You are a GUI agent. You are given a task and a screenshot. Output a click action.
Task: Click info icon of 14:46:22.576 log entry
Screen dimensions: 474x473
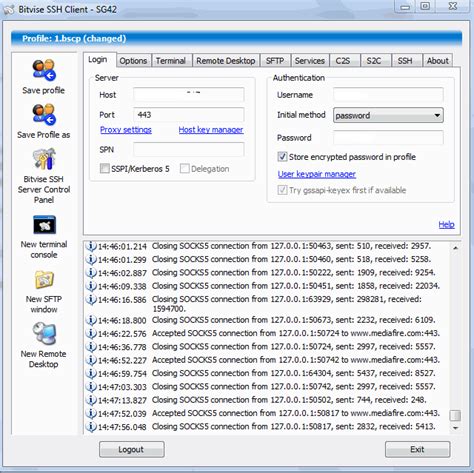click(91, 333)
